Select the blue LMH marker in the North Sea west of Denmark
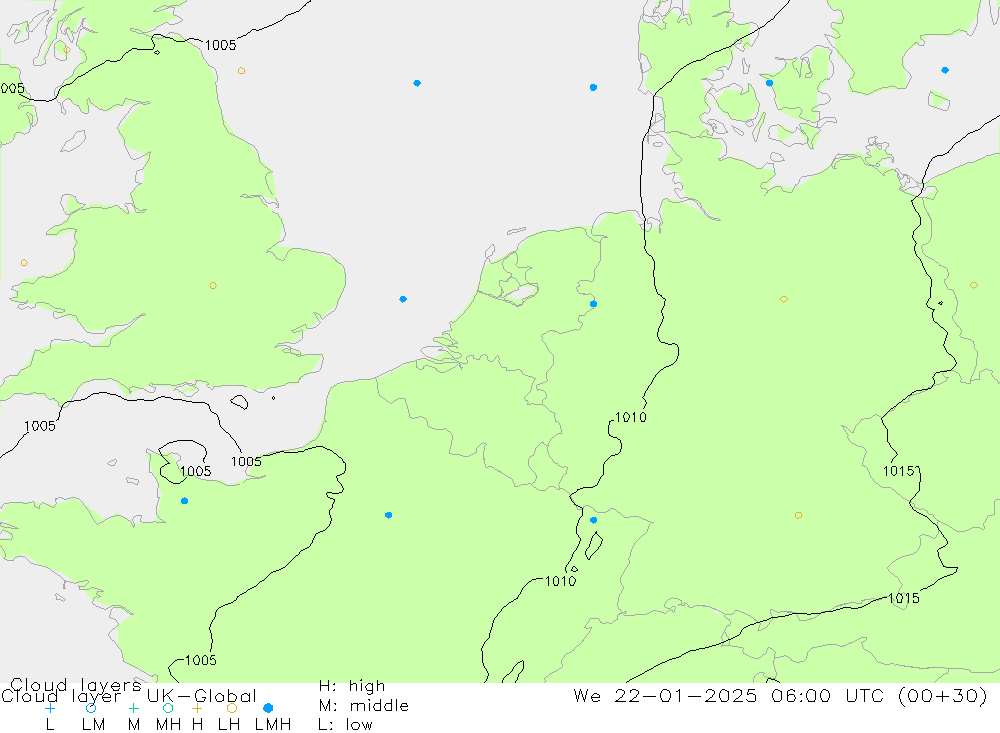Viewport: 1000px width, 733px height. (594, 87)
